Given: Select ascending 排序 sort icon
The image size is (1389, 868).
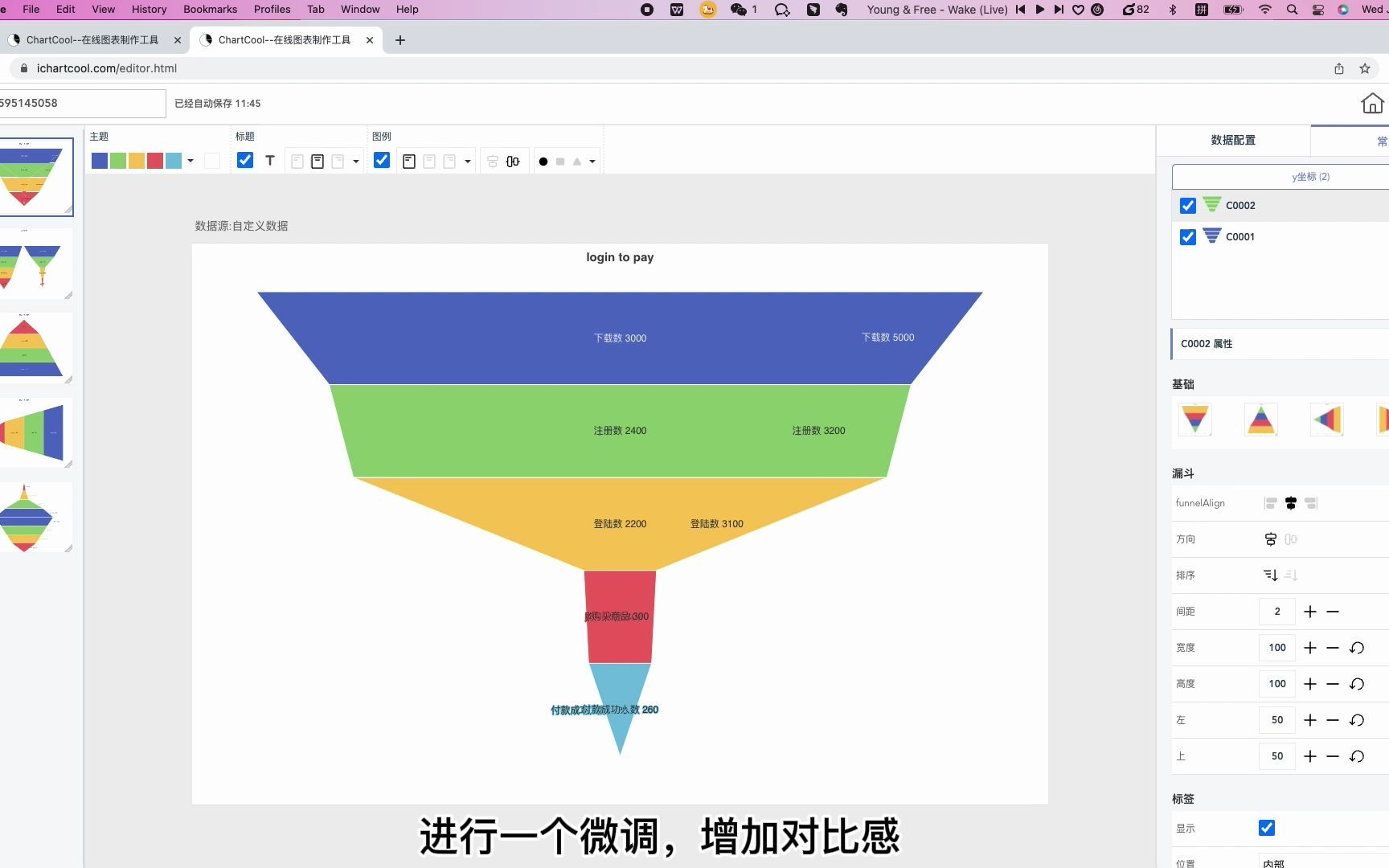Looking at the screenshot, I should tap(1291, 575).
